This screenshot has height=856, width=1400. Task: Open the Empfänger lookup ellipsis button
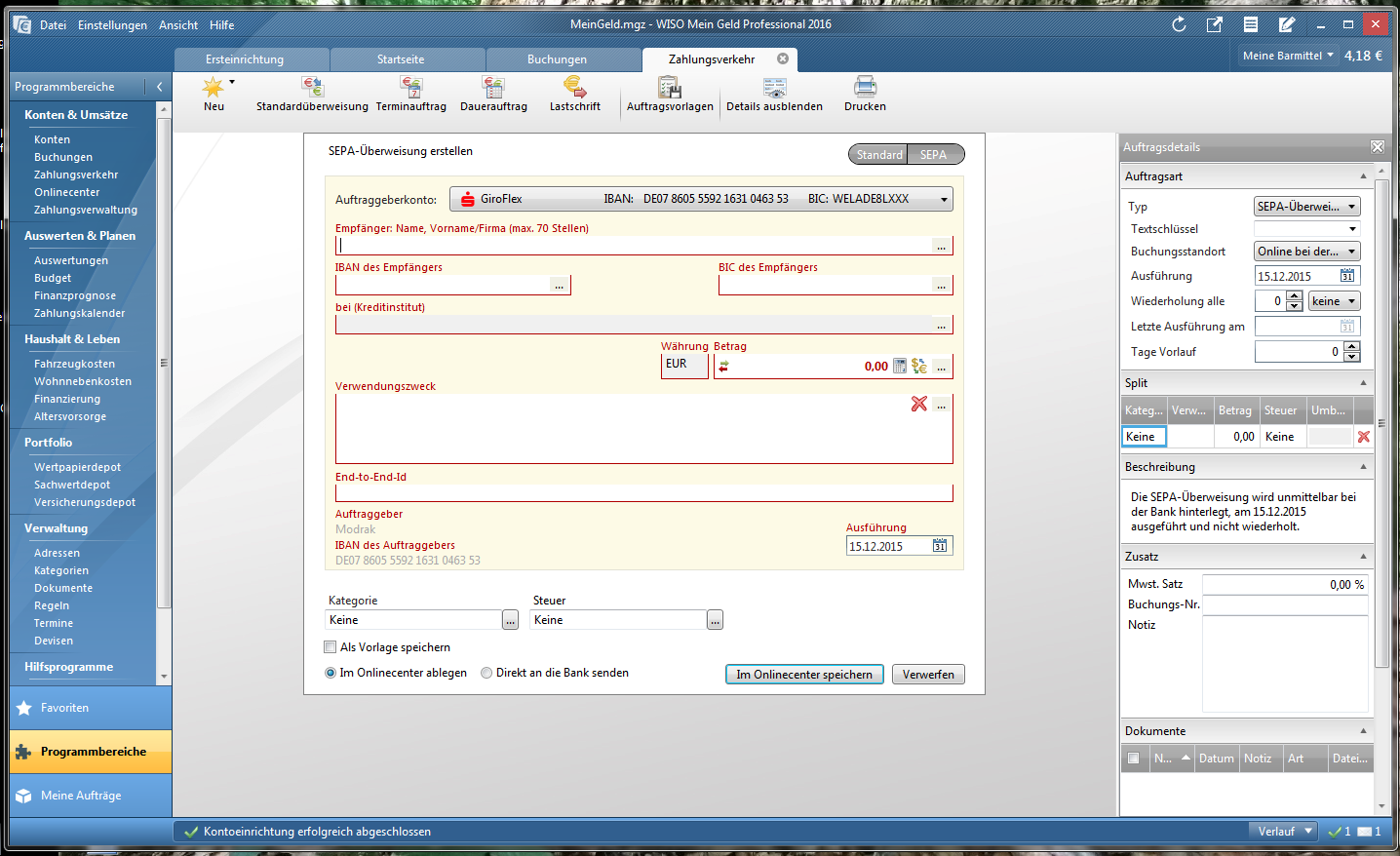pyautogui.click(x=942, y=246)
